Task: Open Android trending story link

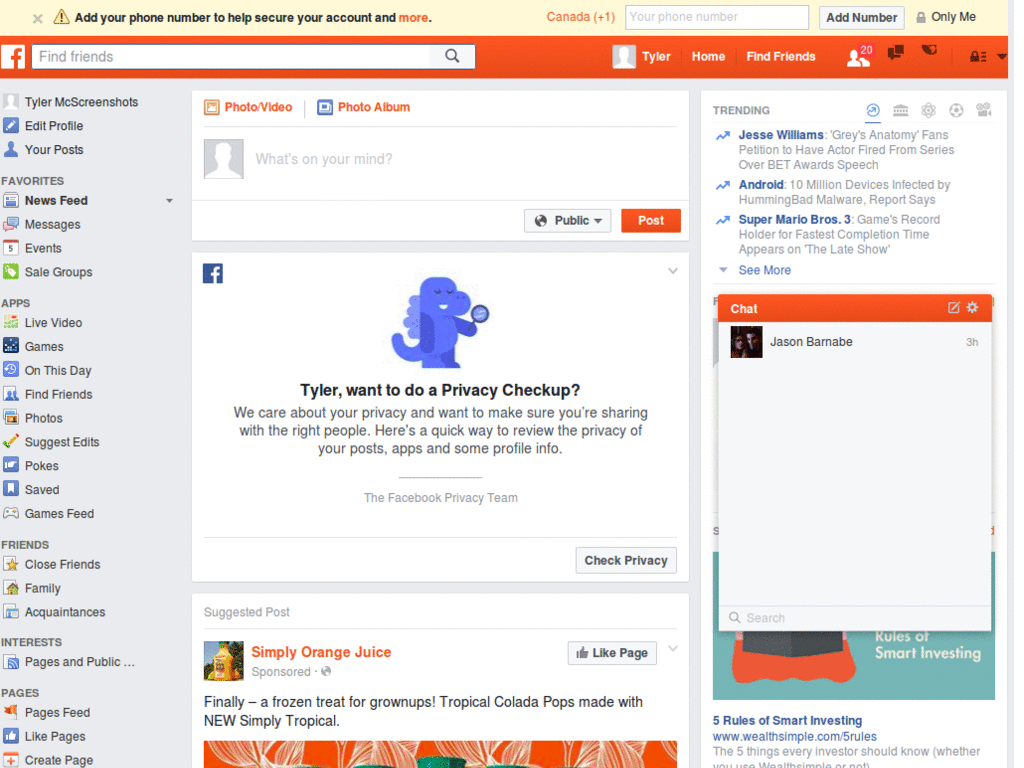Action: 761,185
